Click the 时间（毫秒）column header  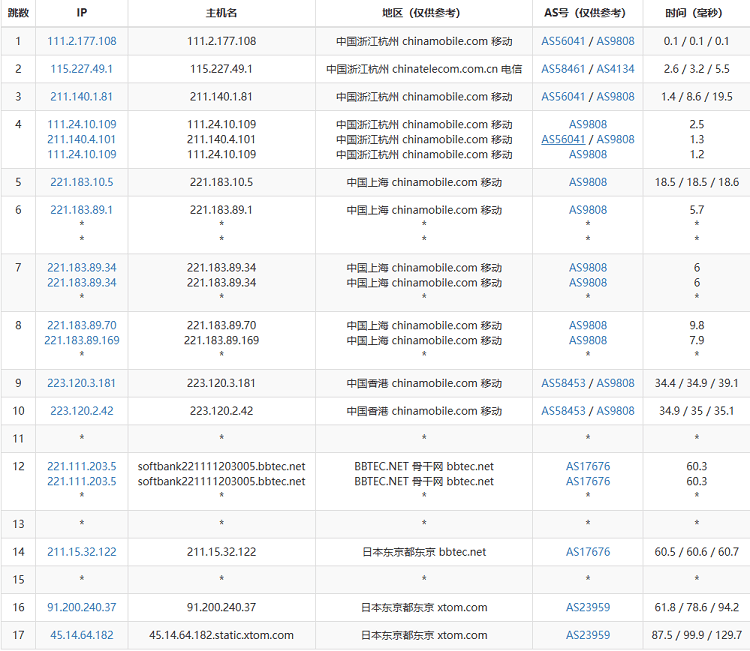696,13
